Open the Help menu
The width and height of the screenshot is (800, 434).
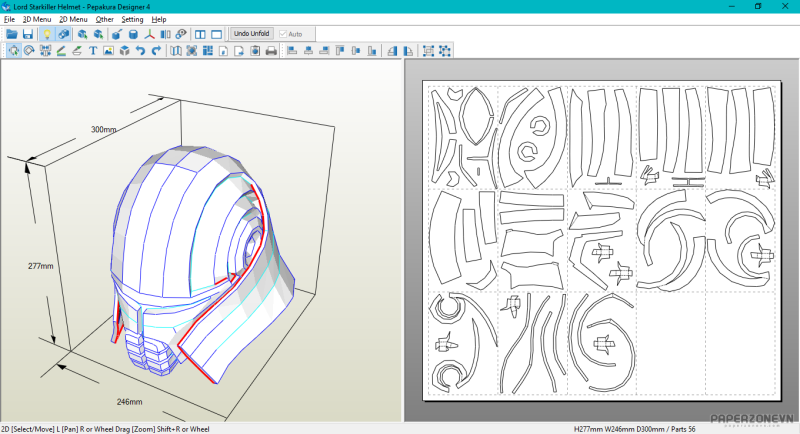point(159,19)
